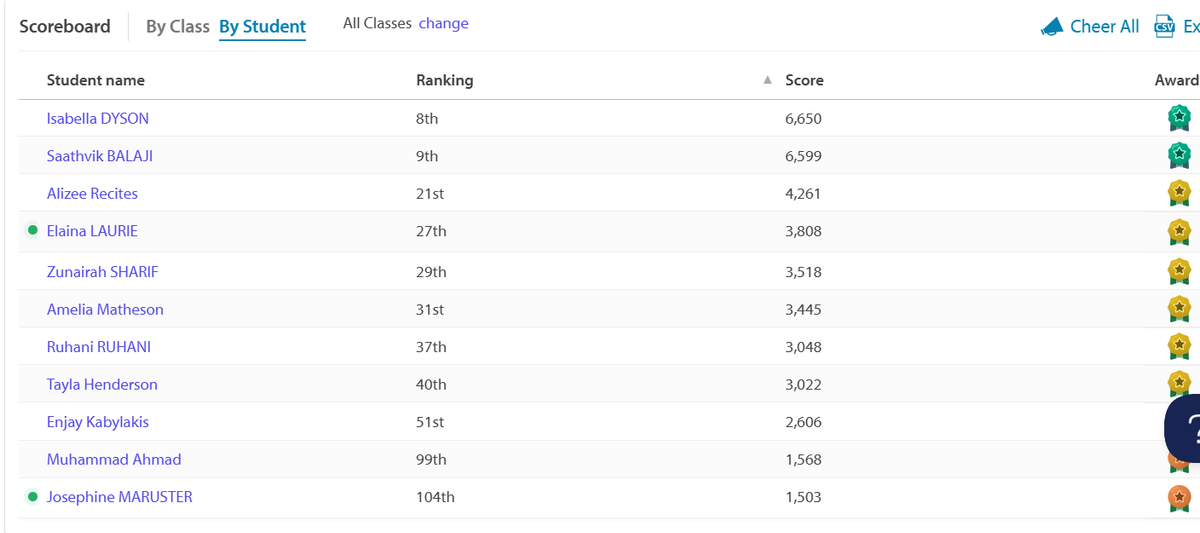The height and width of the screenshot is (533, 1200).
Task: Sort using the arrow beside Score
Action: [767, 80]
